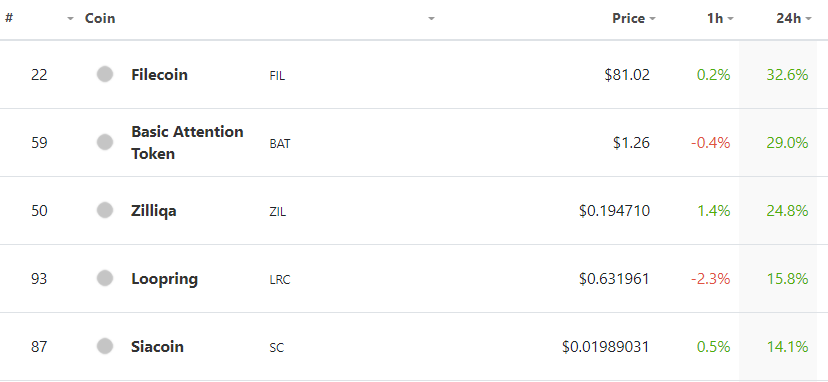Viewport: 828px width, 382px height.
Task: Open the Siacoin coin page
Action: 157,347
